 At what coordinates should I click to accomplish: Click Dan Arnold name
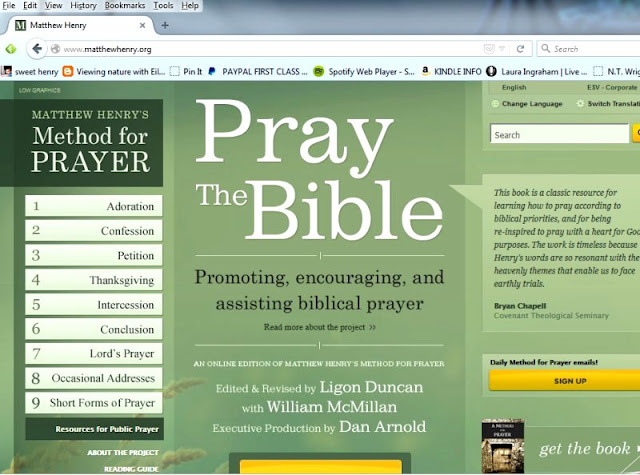coord(382,426)
